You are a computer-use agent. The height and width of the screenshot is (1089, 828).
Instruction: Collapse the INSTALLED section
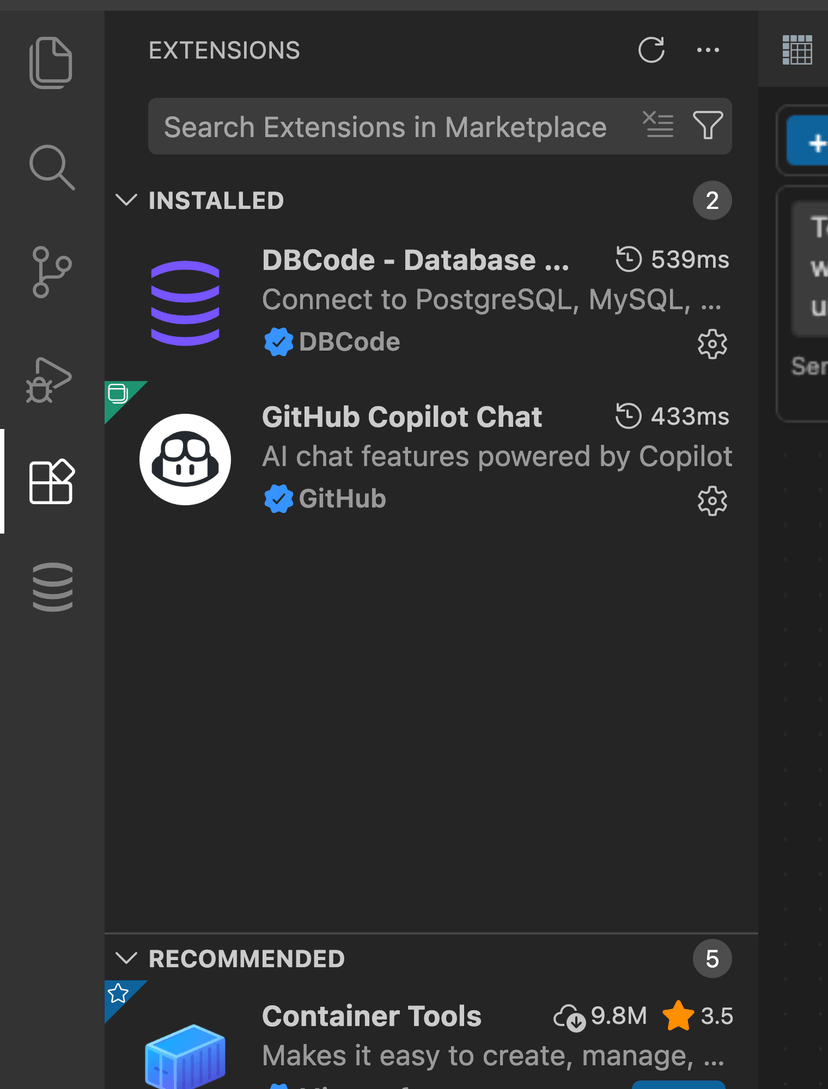pos(126,200)
